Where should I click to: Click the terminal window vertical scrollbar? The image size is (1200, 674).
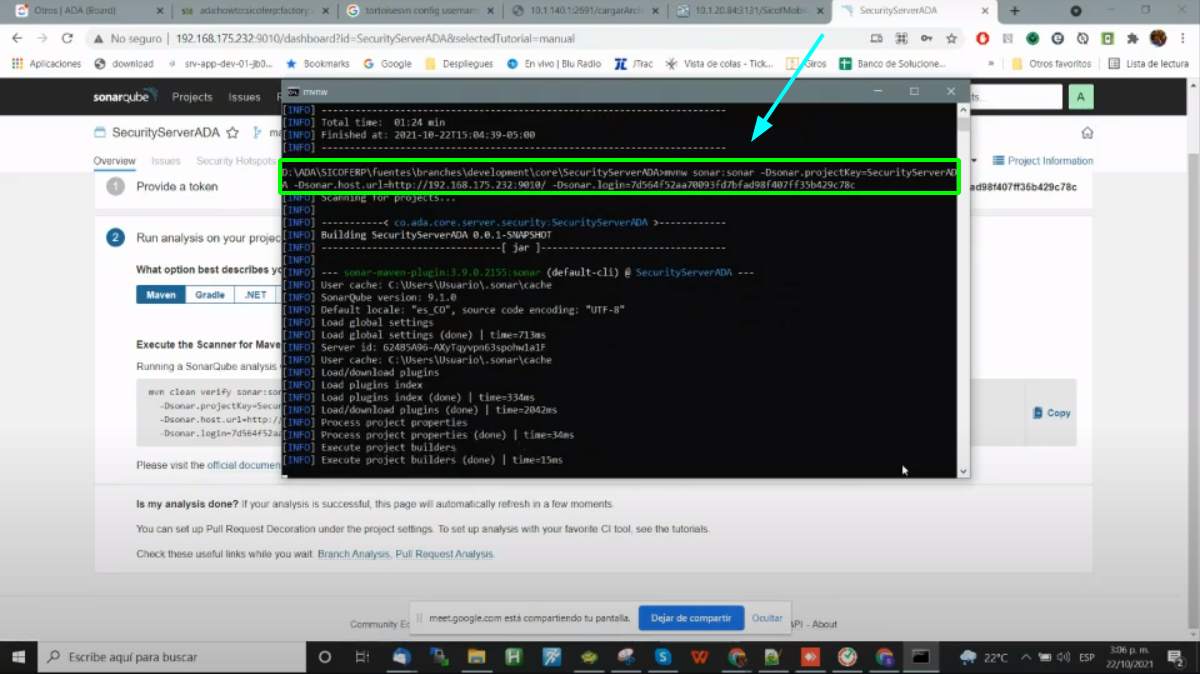pyautogui.click(x=963, y=300)
